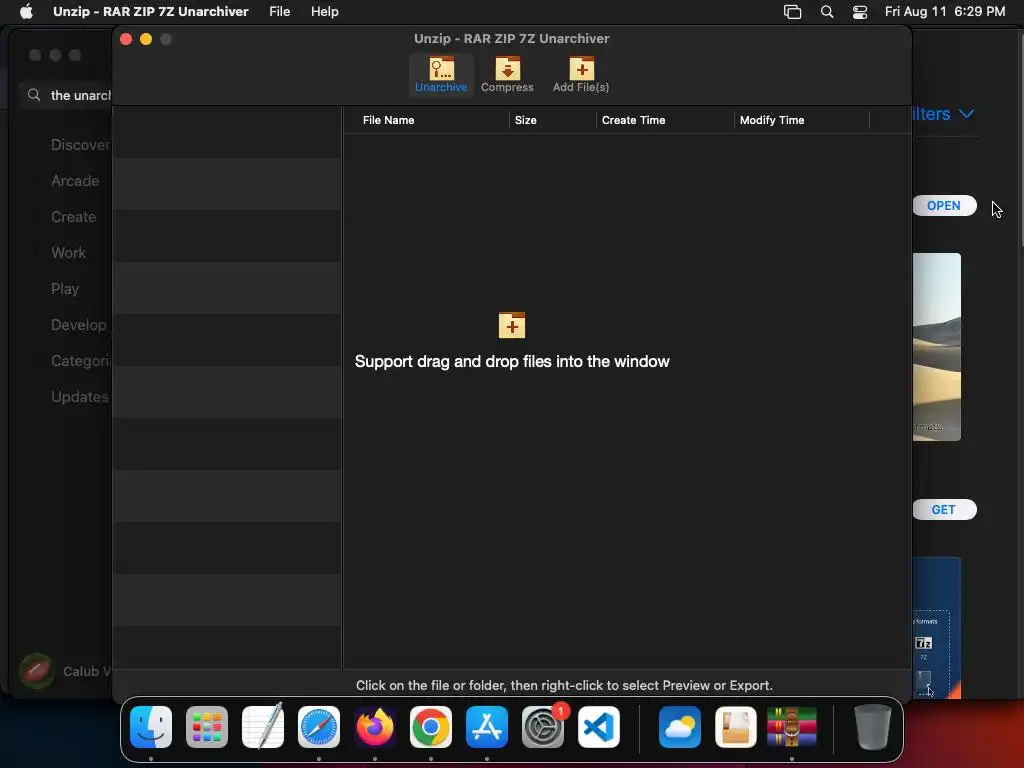Image resolution: width=1024 pixels, height=768 pixels.
Task: Sort by Size column header
Action: click(526, 120)
